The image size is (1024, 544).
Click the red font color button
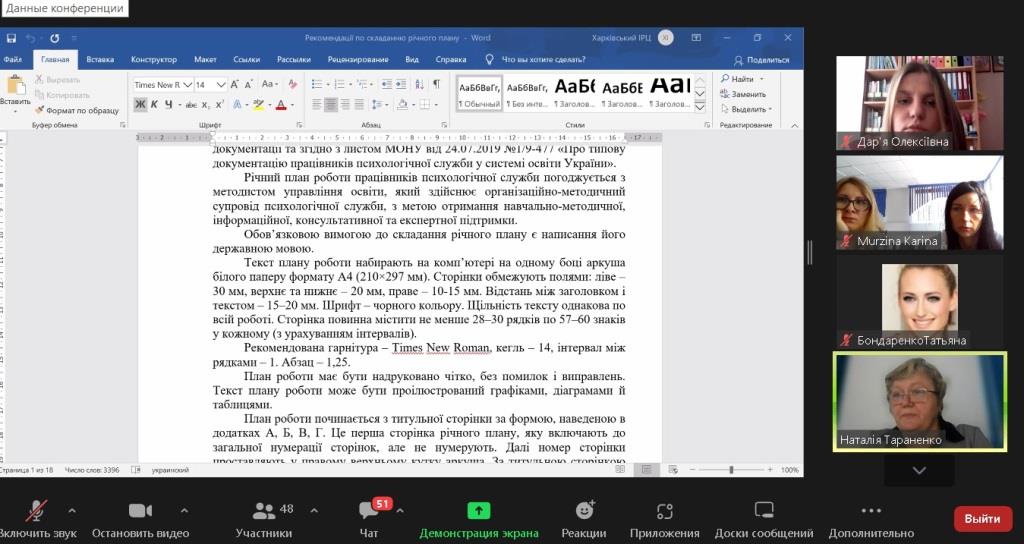(281, 104)
